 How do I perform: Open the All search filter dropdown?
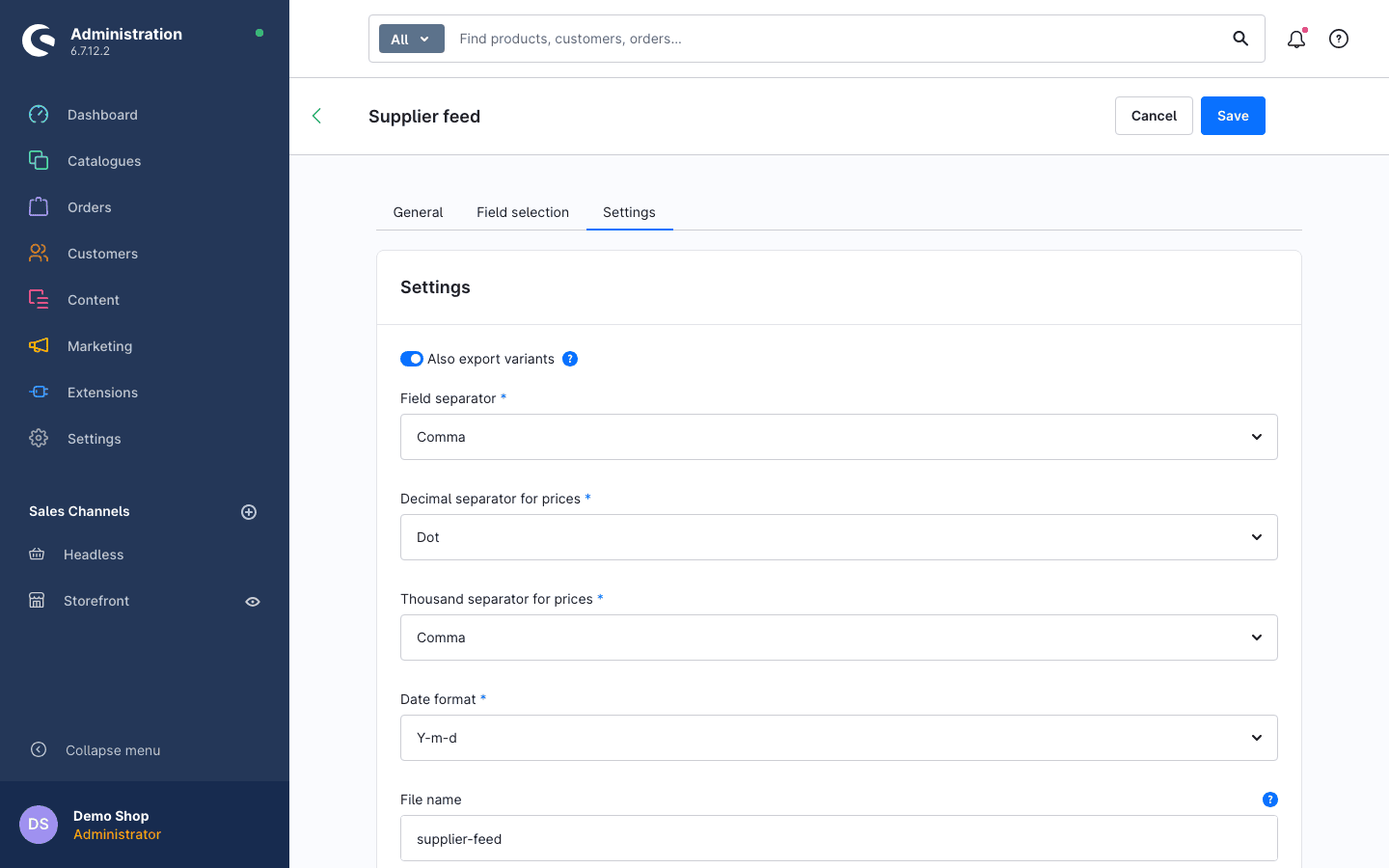(x=412, y=39)
